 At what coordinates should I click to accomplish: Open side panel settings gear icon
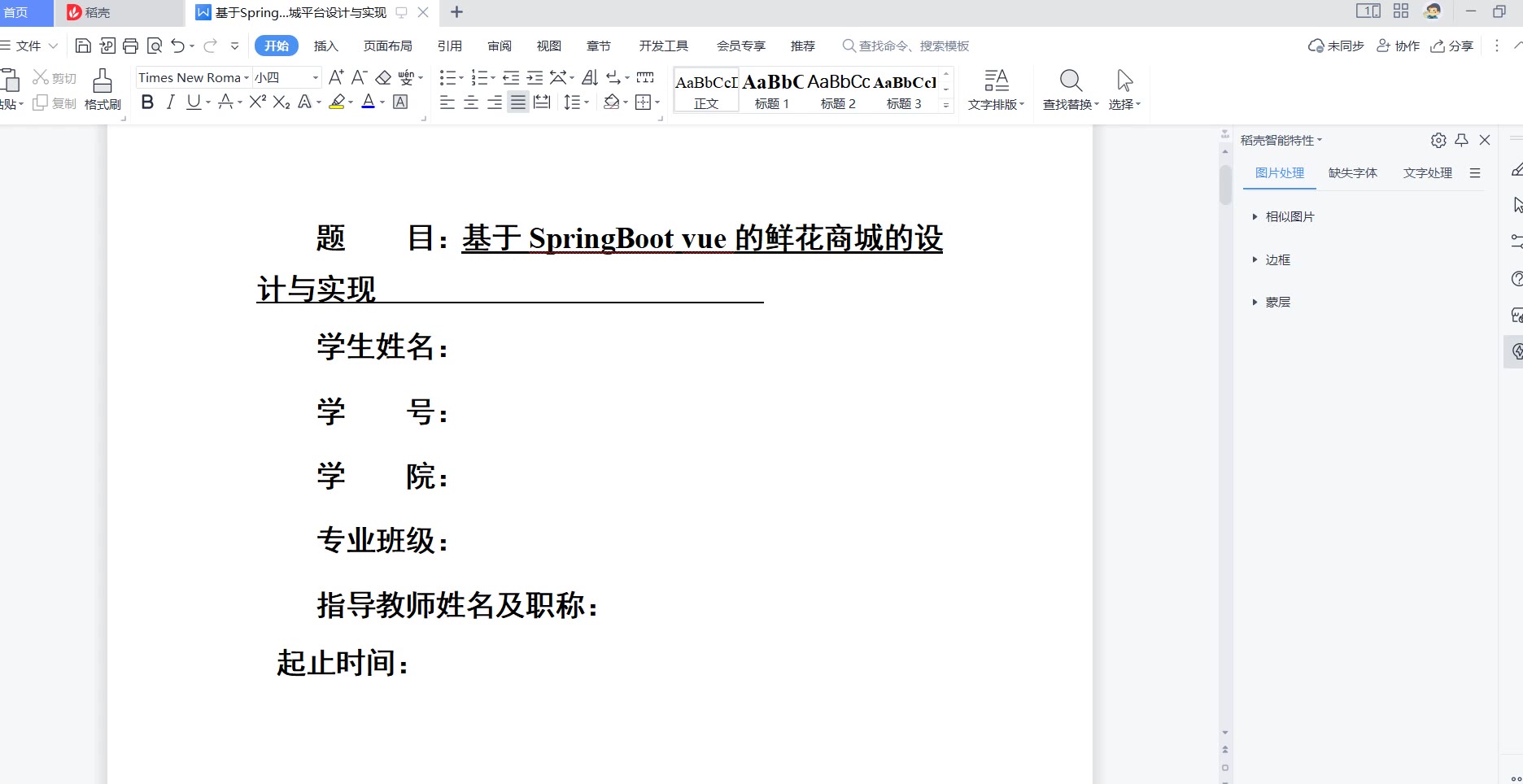(1438, 140)
